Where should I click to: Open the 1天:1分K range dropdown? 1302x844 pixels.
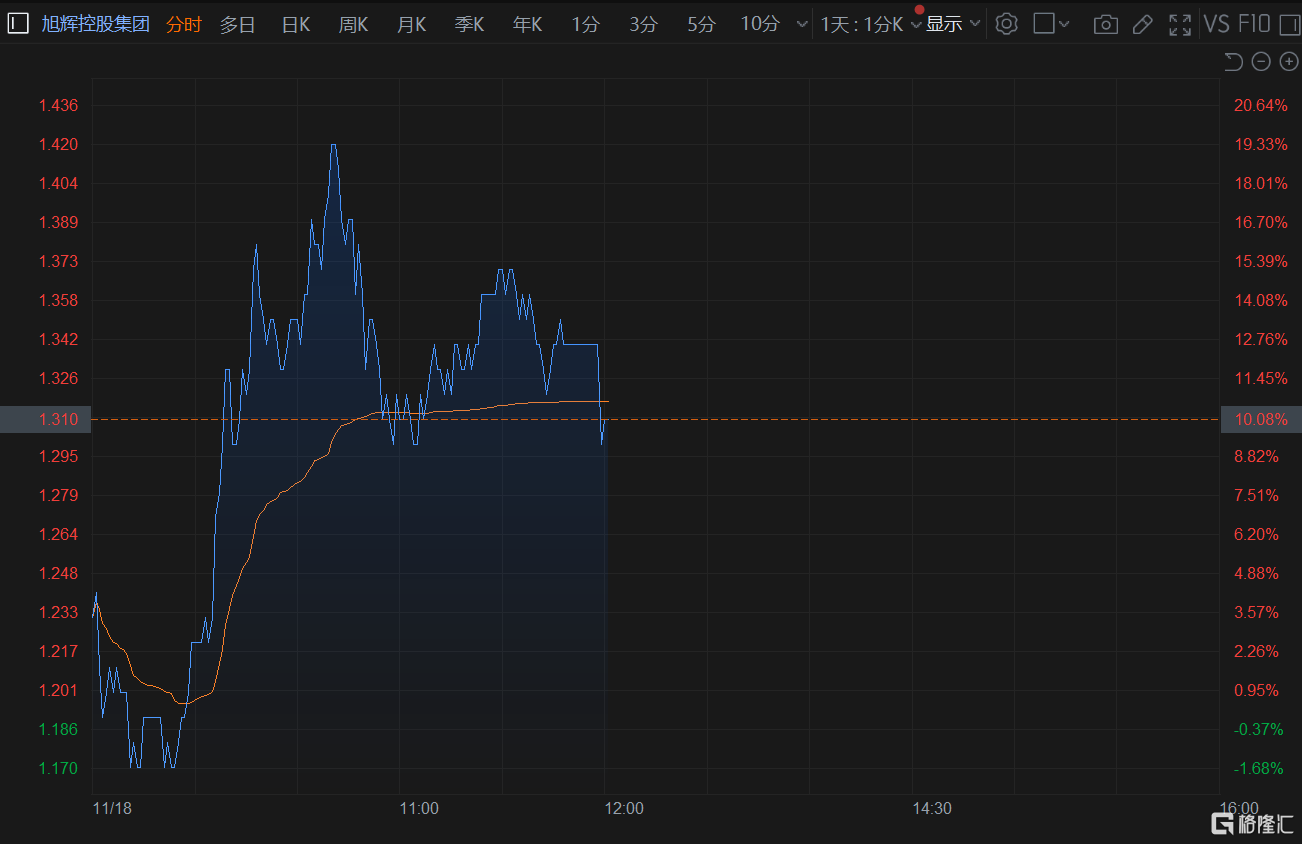click(870, 24)
